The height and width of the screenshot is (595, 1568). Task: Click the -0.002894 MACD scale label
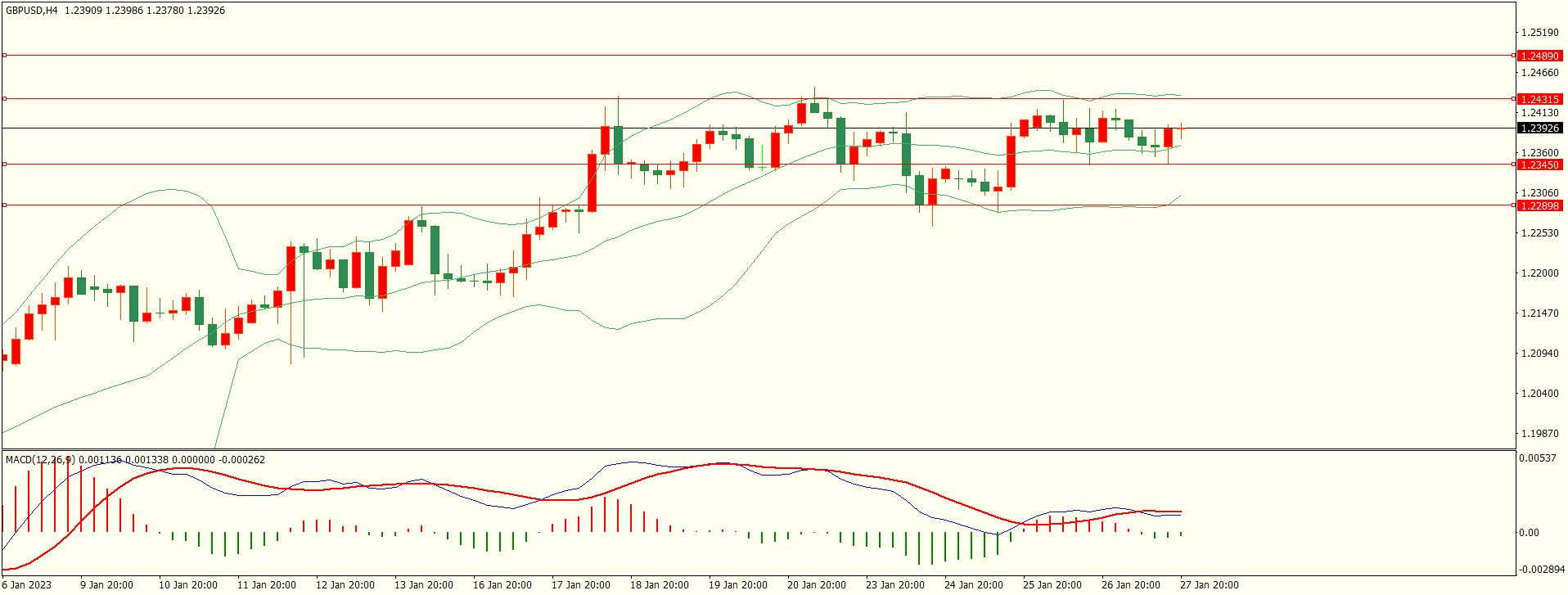[x=1542, y=570]
